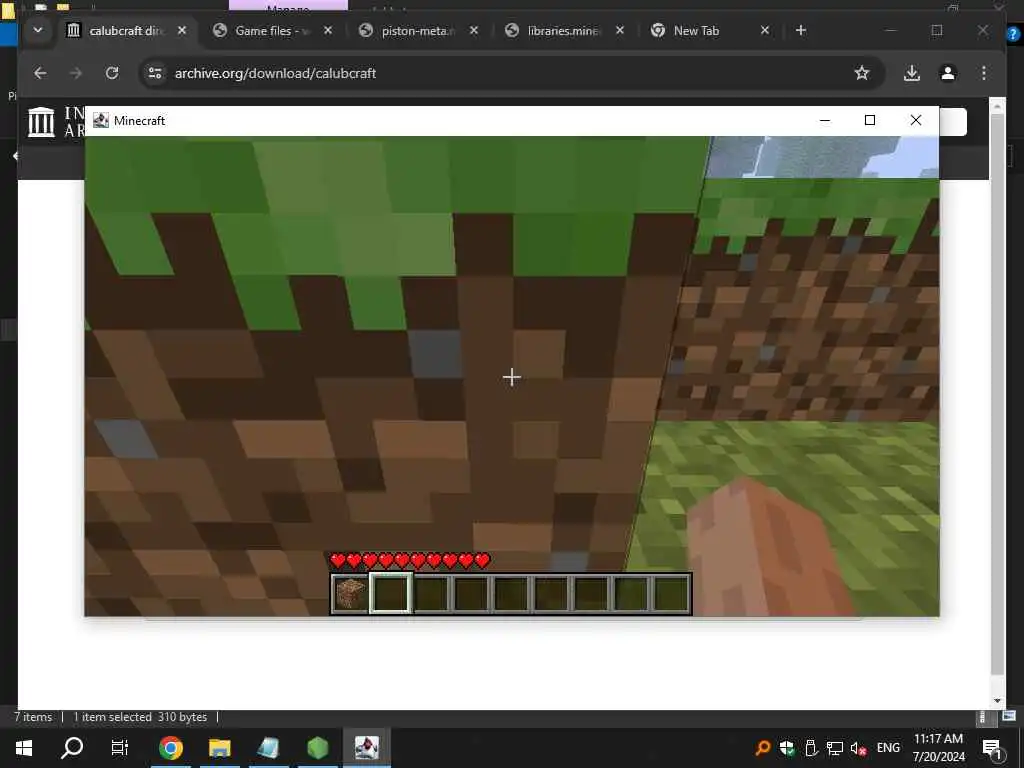Open the Game files browser tab
1024x768 pixels.
[x=272, y=31]
